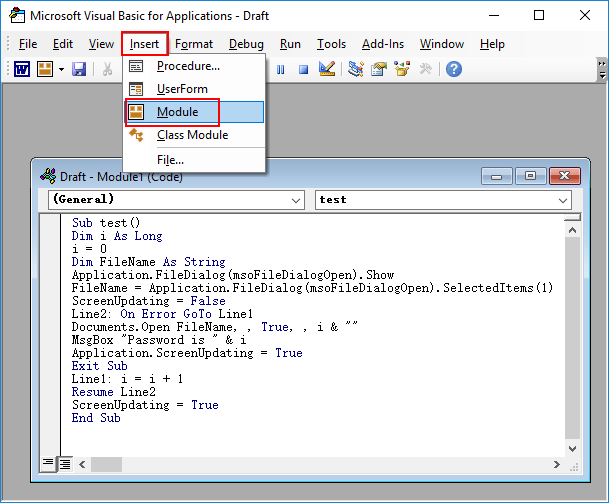The height and width of the screenshot is (503, 609).
Task: Click the Toolbox icon
Action: (426, 69)
